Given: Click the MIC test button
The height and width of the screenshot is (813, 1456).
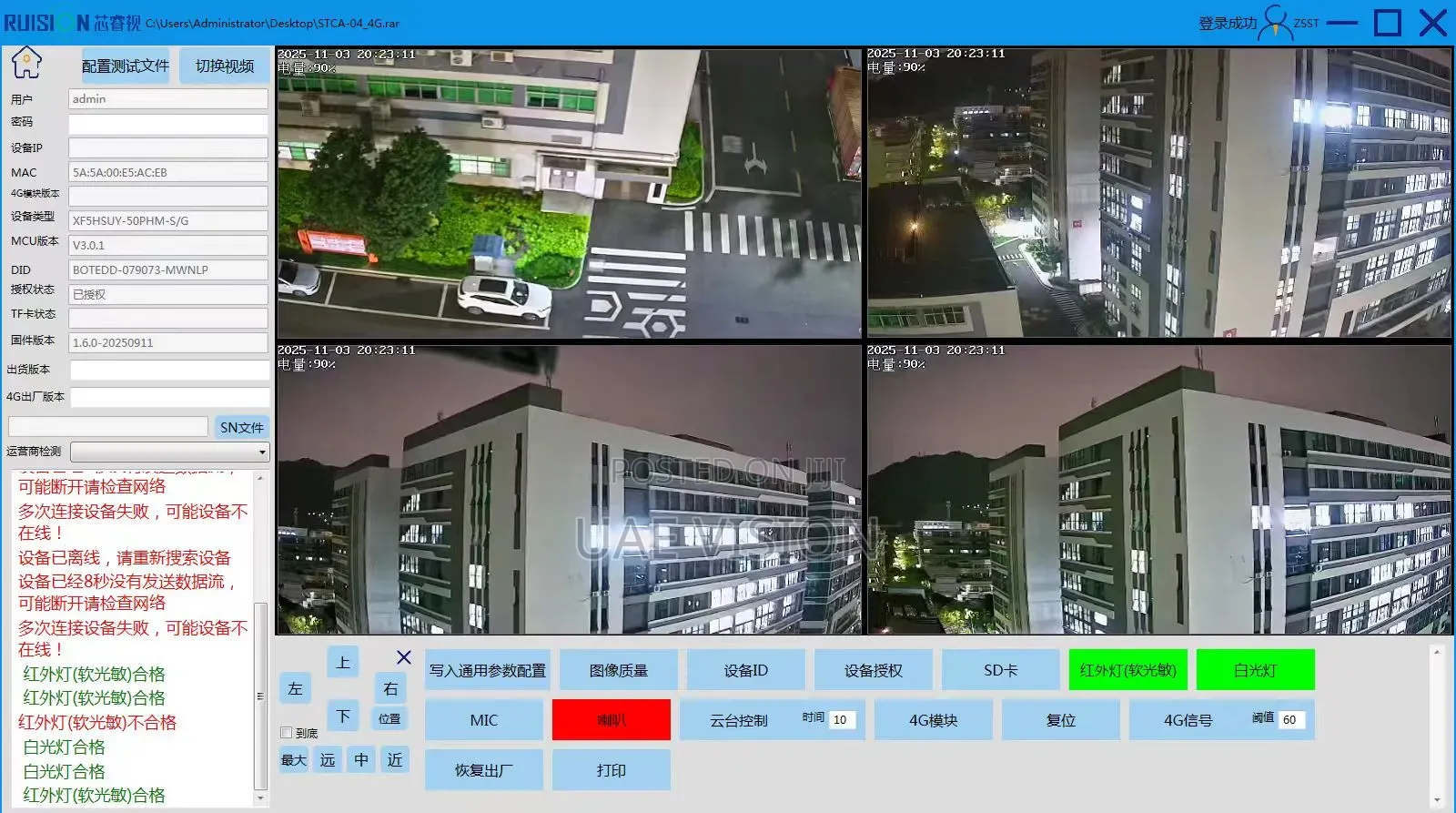Looking at the screenshot, I should coord(484,720).
